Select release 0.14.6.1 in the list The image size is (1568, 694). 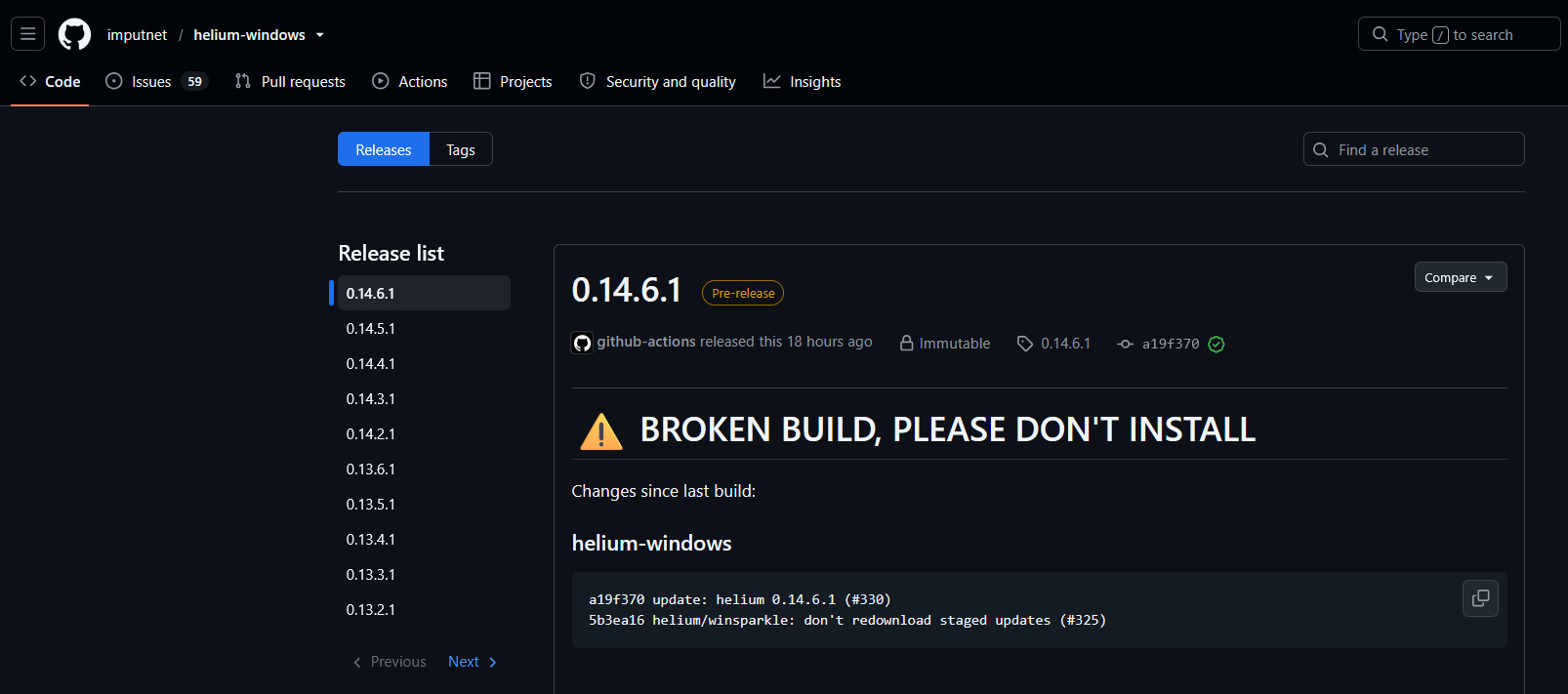coord(424,293)
